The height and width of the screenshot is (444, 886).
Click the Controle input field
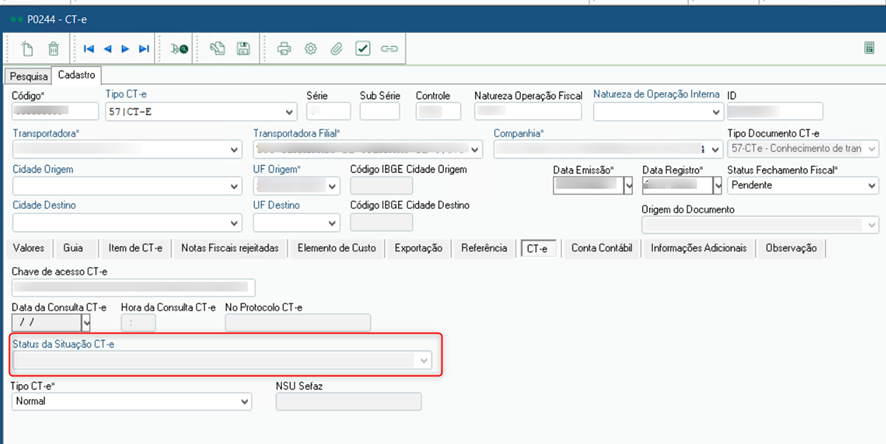[438, 111]
